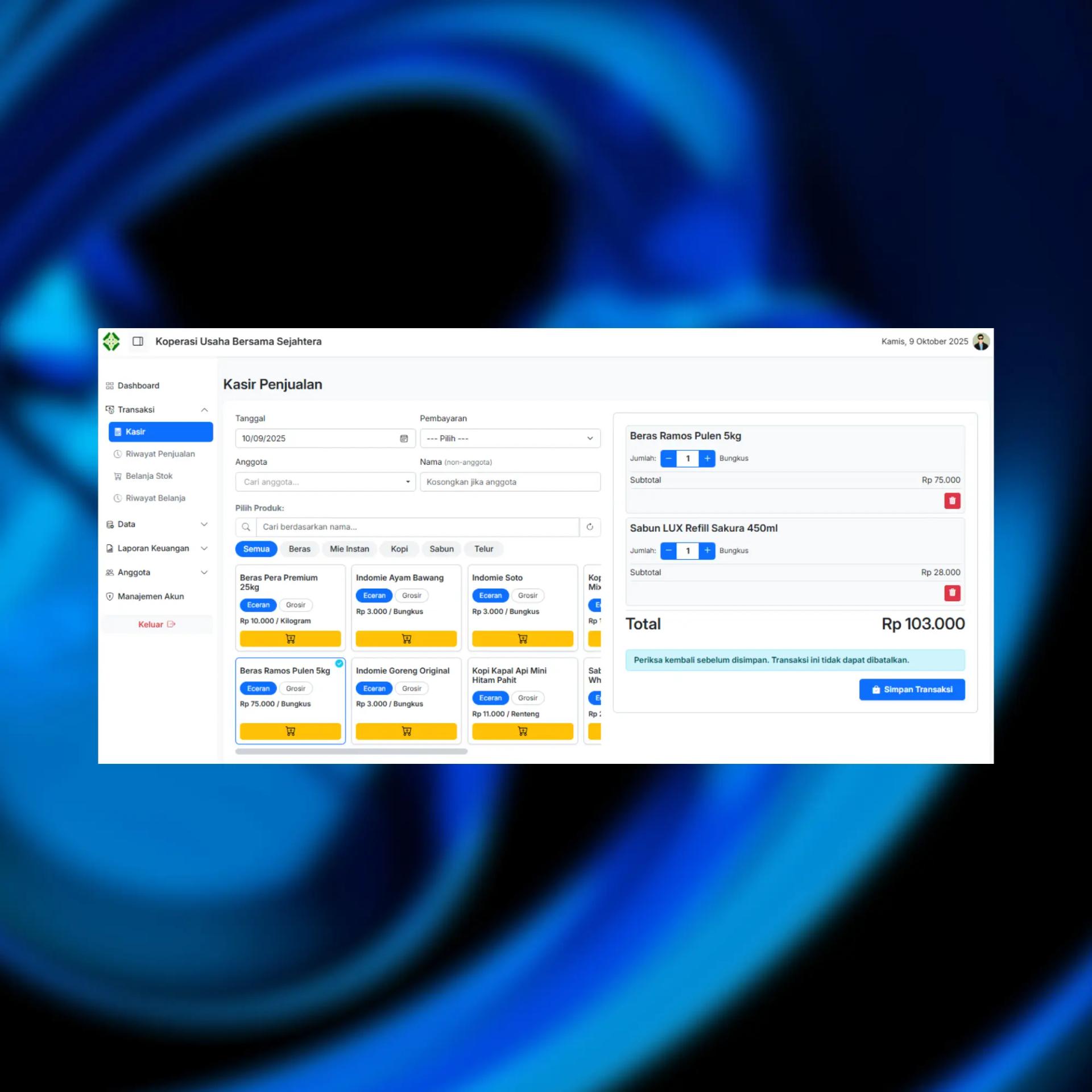Click the user avatar in header
The width and height of the screenshot is (1092, 1092).
coord(981,341)
